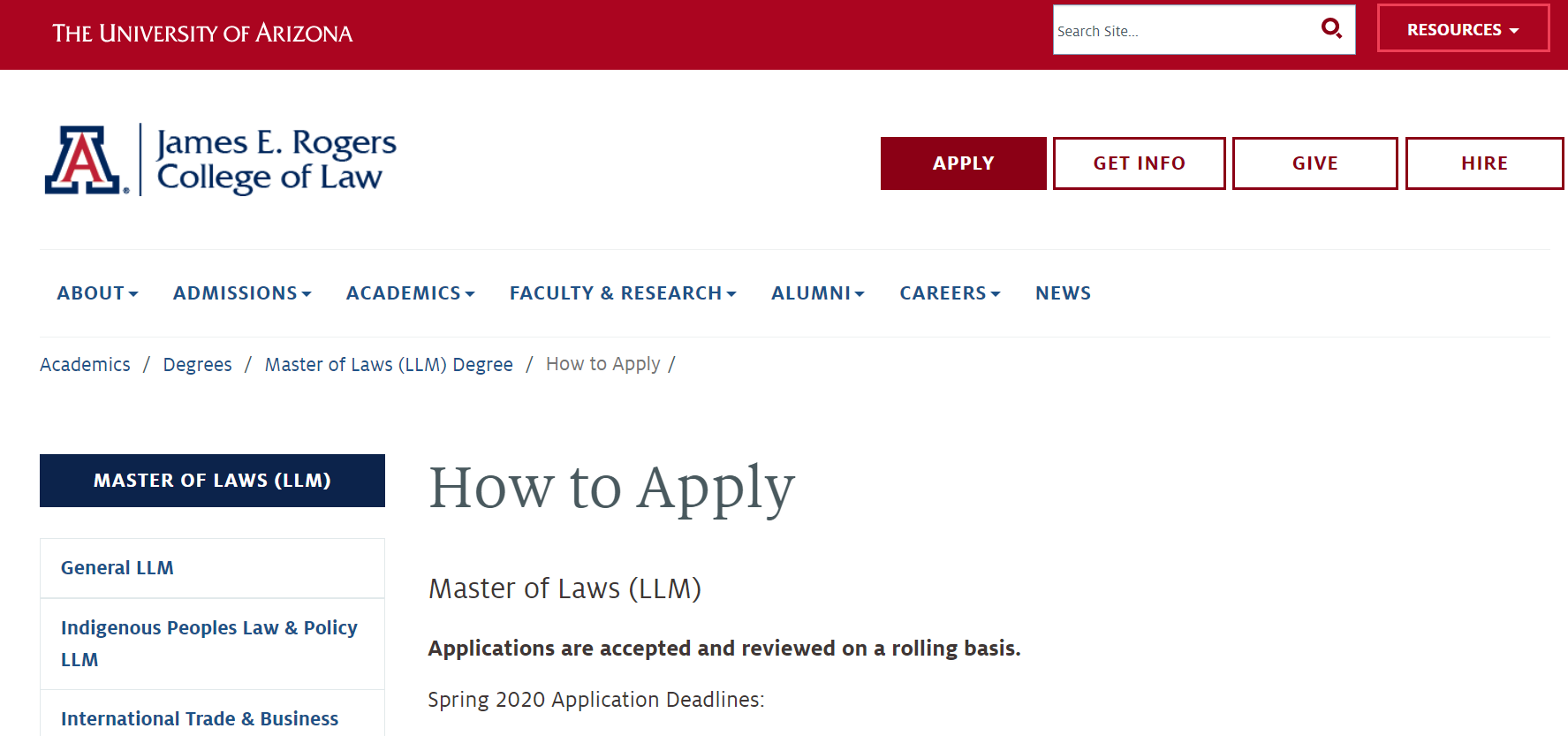Viewport: 1568px width, 736px height.
Task: Open the Admissions menu
Action: click(242, 293)
